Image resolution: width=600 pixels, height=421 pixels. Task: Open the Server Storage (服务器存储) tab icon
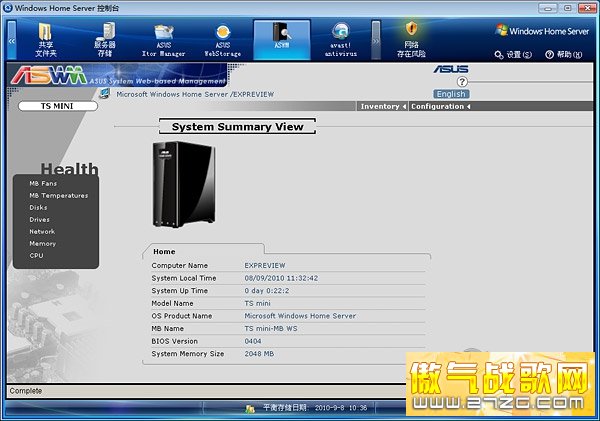(105, 40)
